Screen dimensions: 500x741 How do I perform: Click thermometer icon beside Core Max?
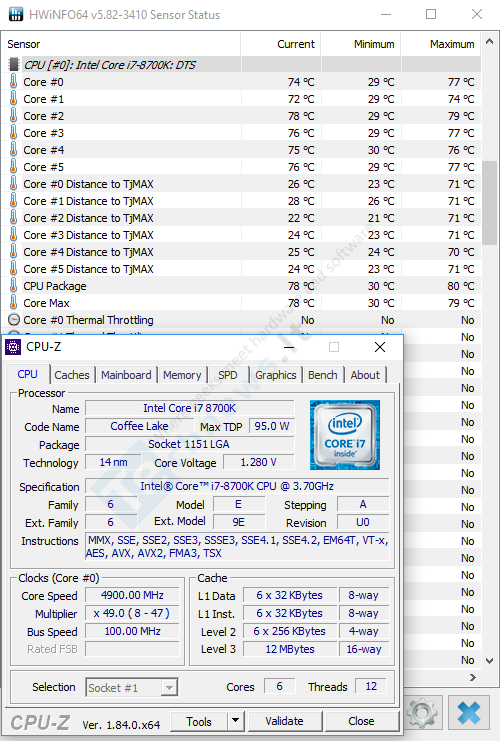point(13,303)
